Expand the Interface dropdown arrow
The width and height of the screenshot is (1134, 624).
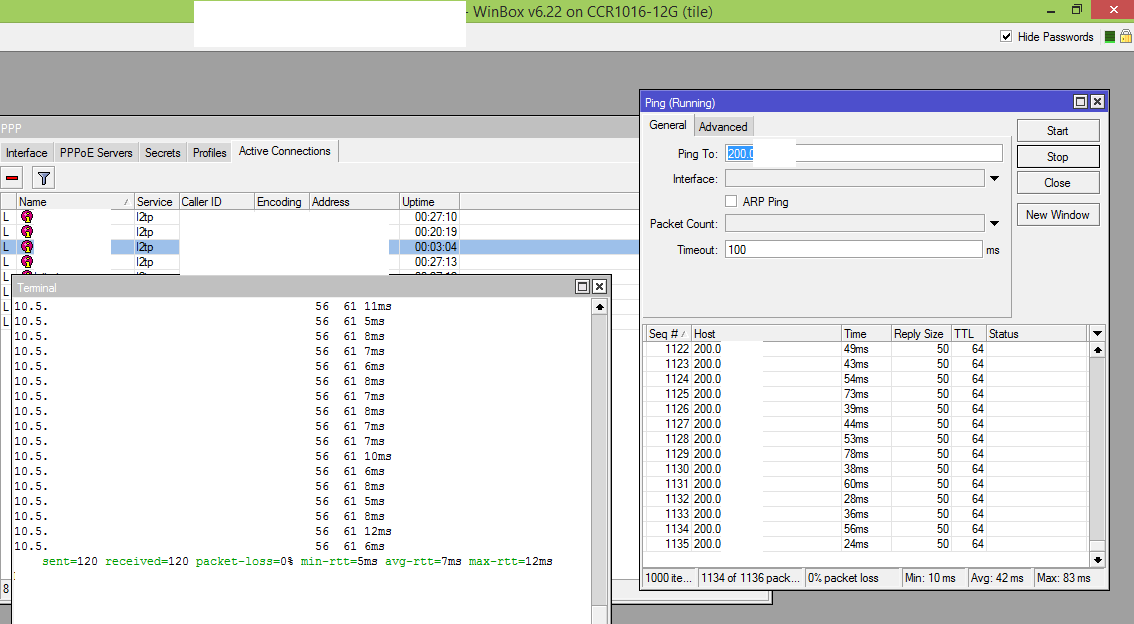(994, 179)
